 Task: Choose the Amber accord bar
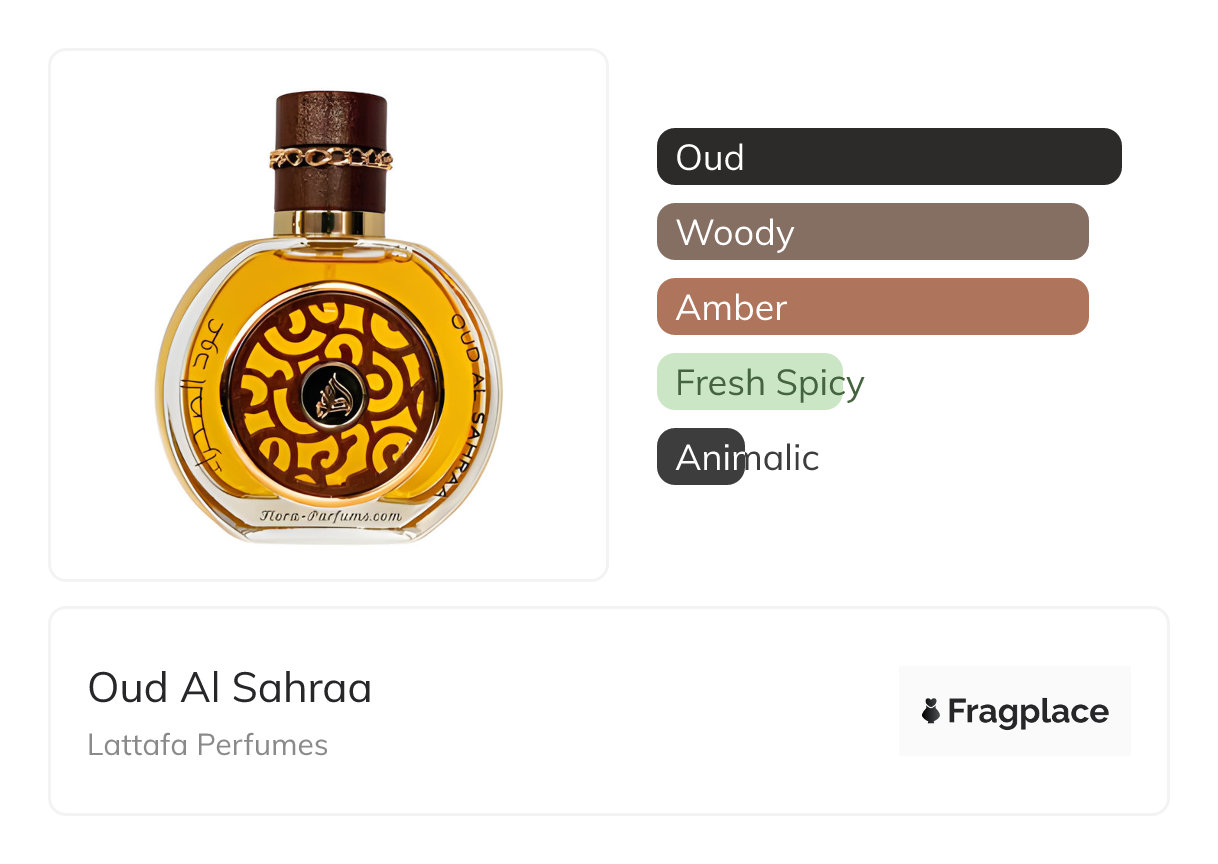click(x=872, y=307)
